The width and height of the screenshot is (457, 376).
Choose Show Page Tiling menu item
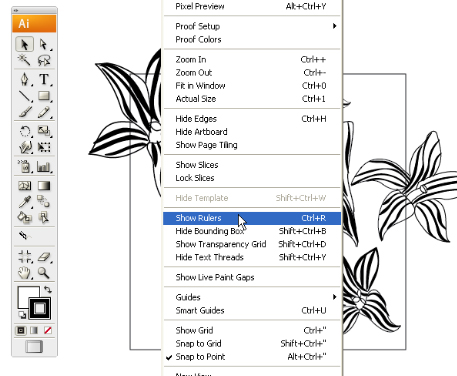(252, 145)
